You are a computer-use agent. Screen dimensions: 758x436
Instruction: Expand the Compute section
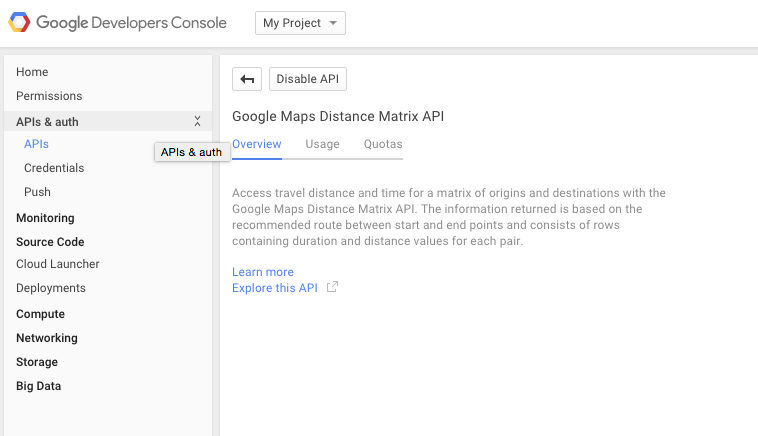click(40, 314)
